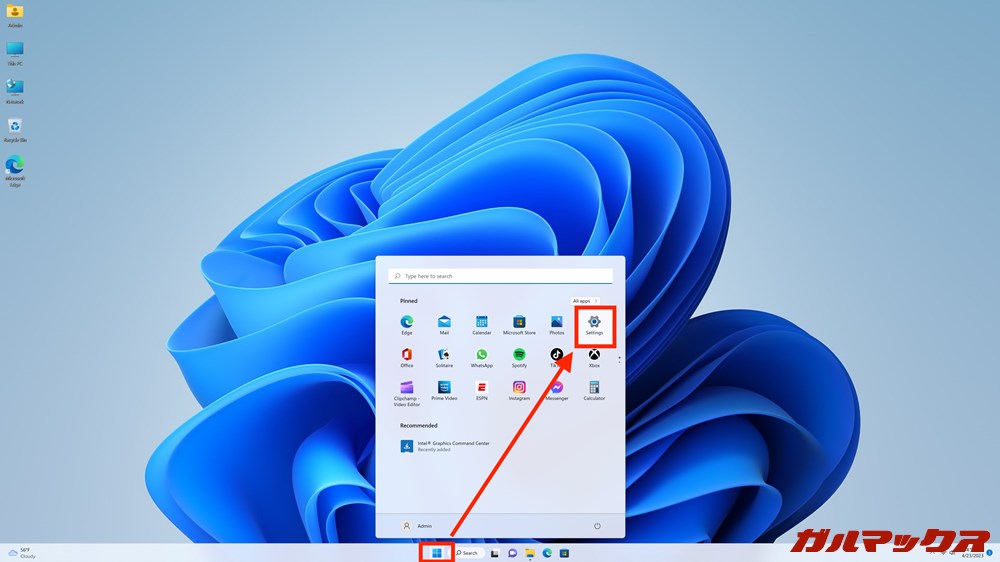
Task: Launch the Photos pinned app
Action: click(557, 325)
